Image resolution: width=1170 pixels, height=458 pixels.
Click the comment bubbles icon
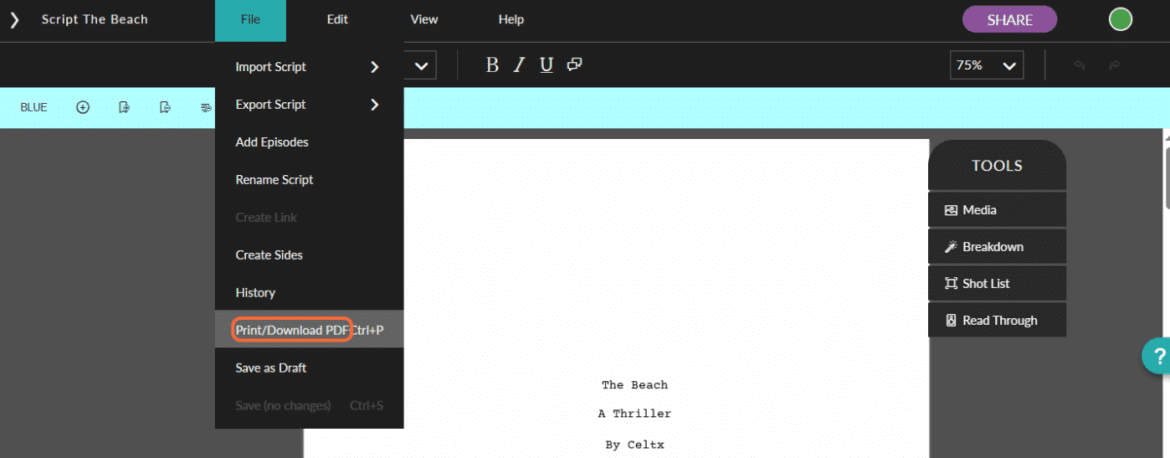tap(574, 65)
